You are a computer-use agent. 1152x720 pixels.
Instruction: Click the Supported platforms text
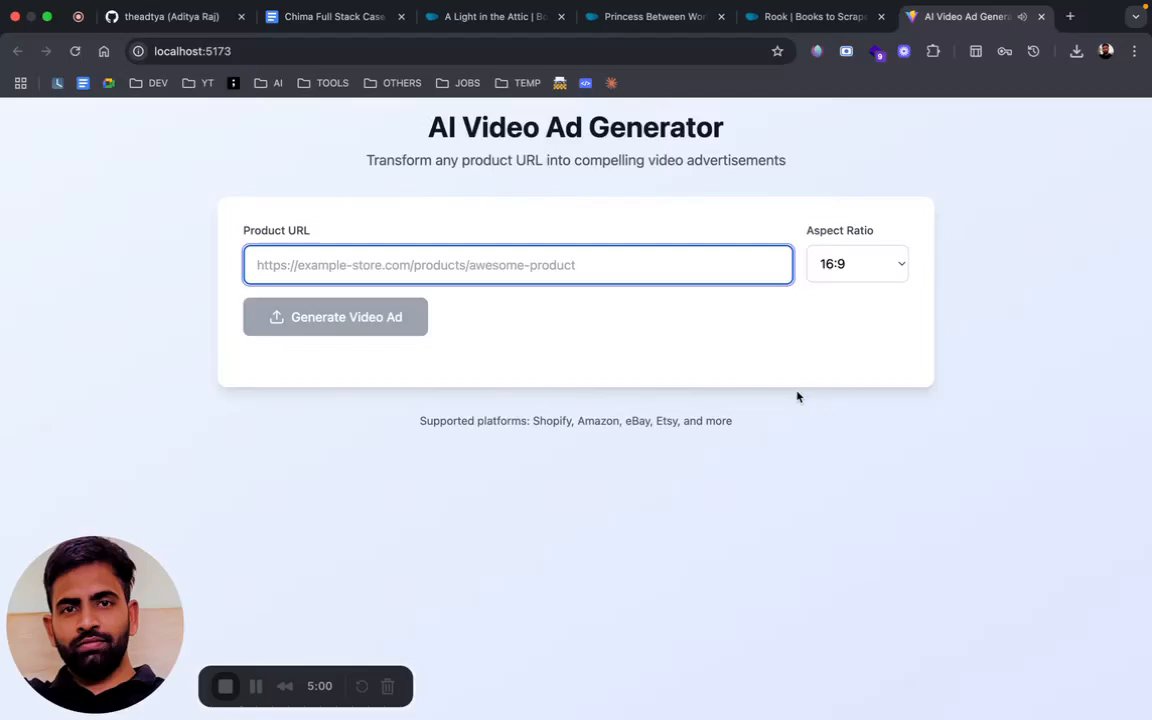[x=575, y=421]
